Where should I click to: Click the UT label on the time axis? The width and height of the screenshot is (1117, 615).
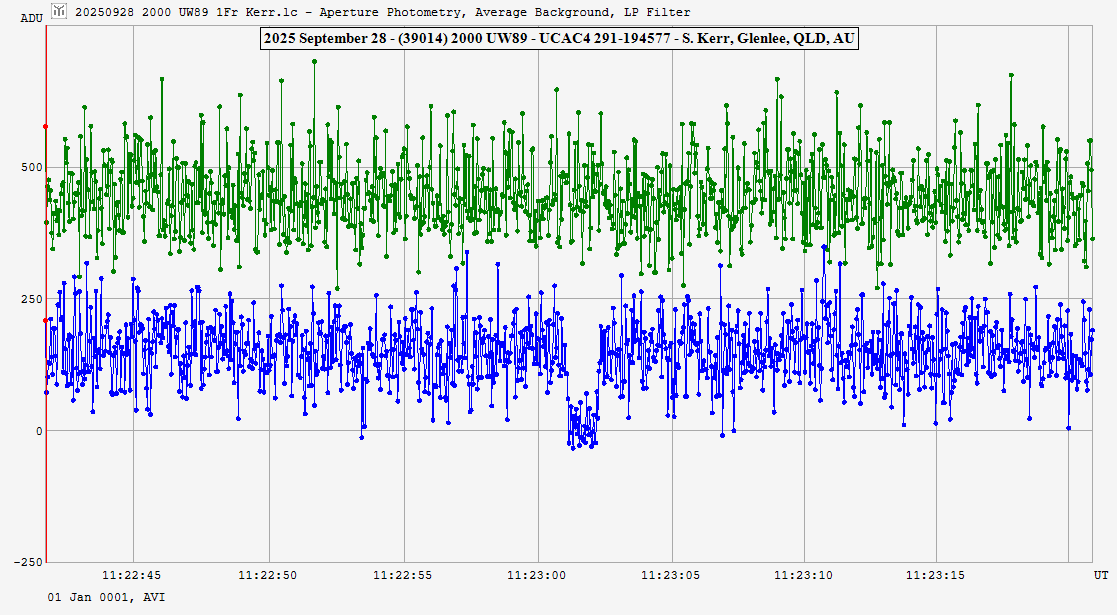pos(1100,576)
